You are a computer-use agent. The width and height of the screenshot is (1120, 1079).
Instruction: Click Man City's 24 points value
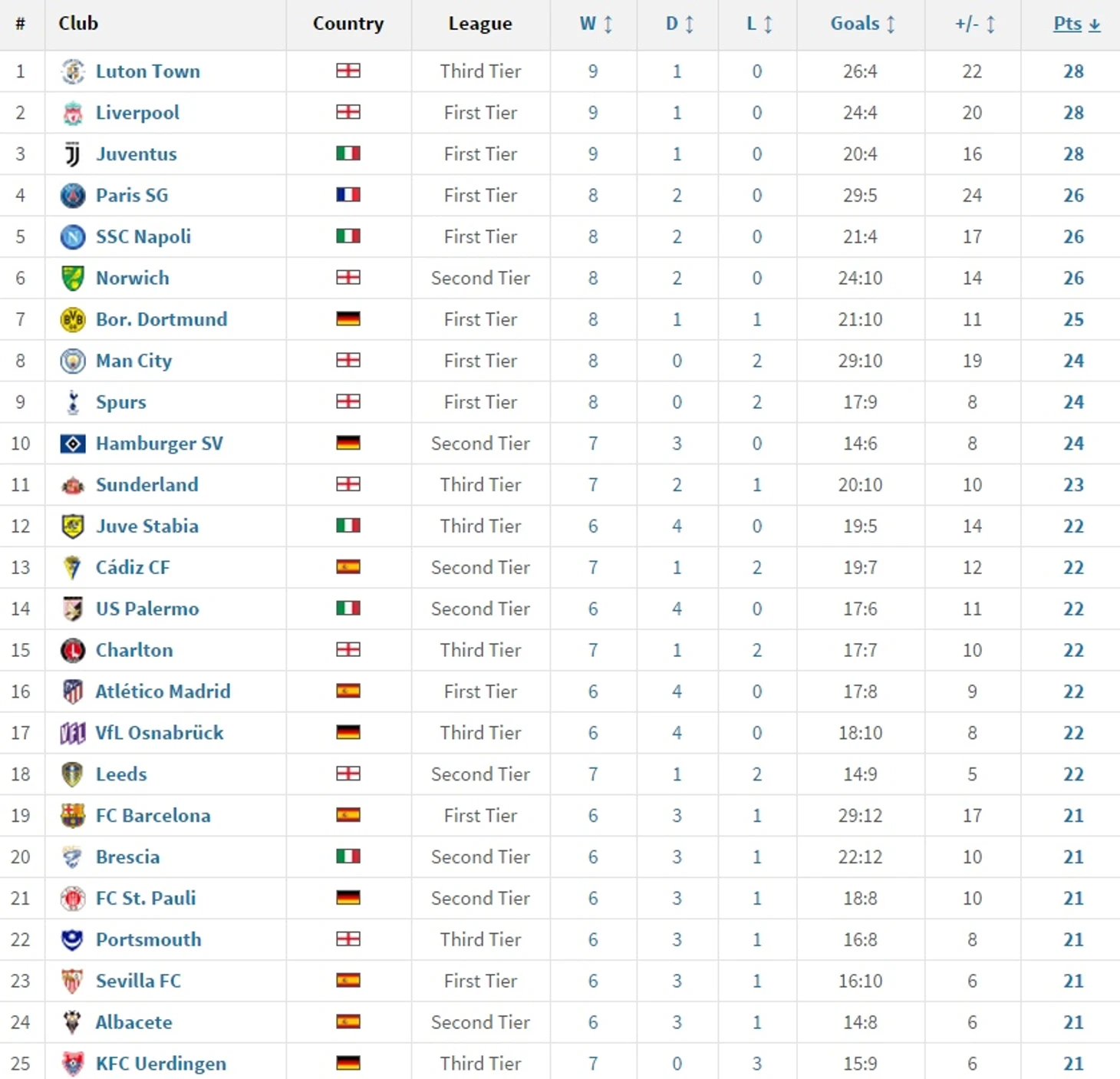(1073, 361)
